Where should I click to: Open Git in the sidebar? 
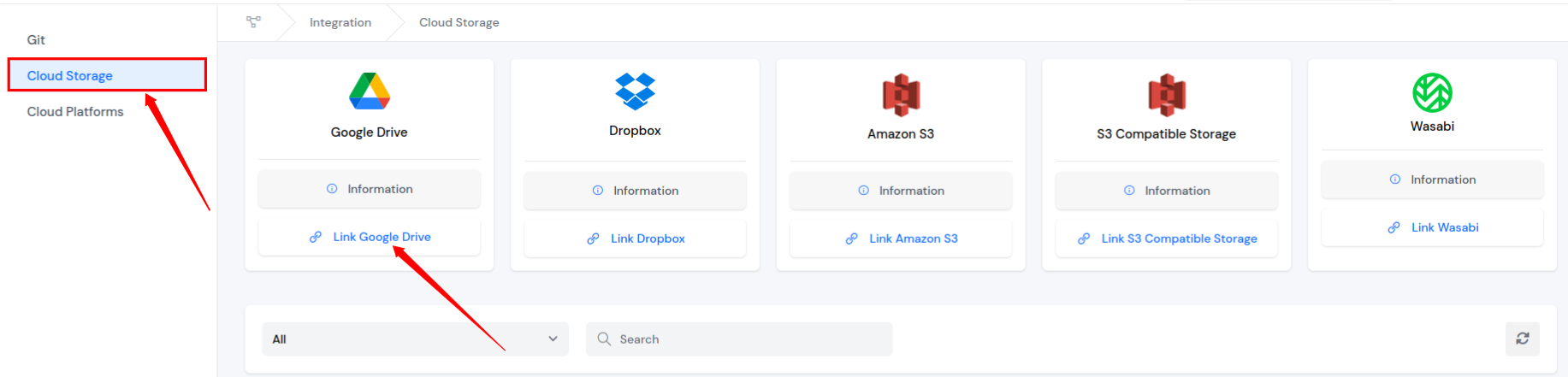(36, 40)
